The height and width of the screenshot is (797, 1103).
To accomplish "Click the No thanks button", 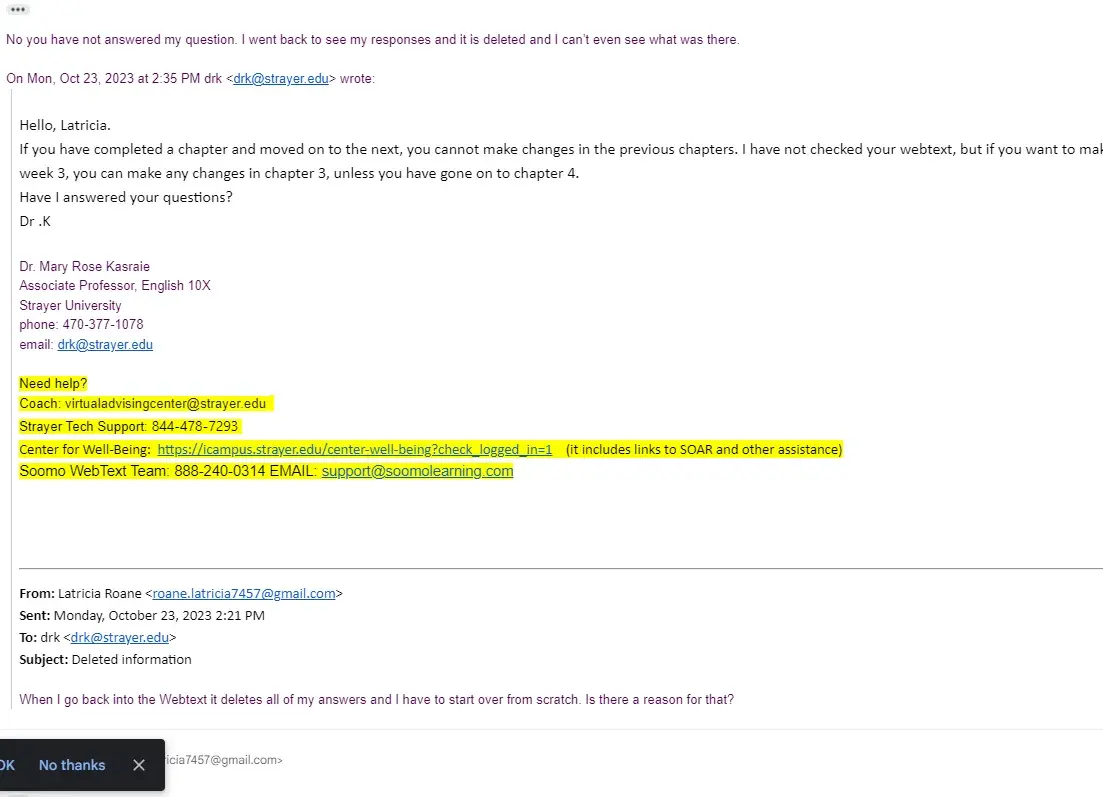I will coord(72,765).
